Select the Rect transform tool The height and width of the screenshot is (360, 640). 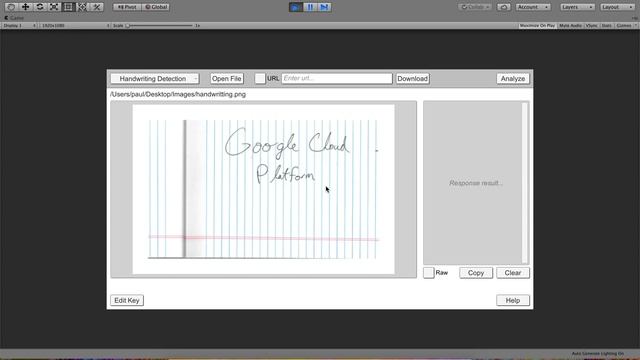pos(68,7)
